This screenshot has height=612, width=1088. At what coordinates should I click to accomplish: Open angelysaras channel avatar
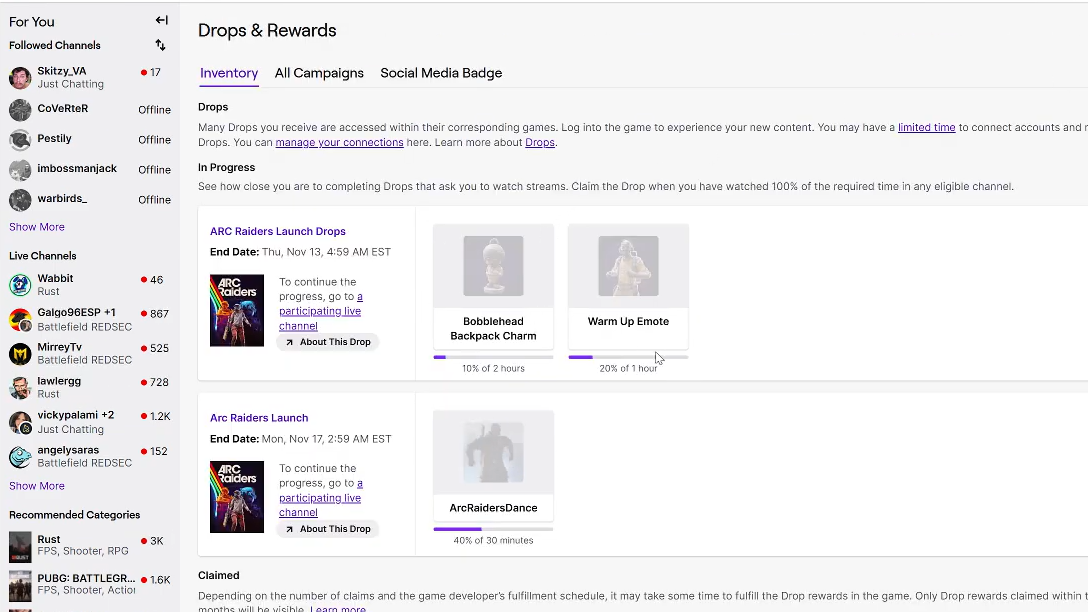[x=20, y=456]
